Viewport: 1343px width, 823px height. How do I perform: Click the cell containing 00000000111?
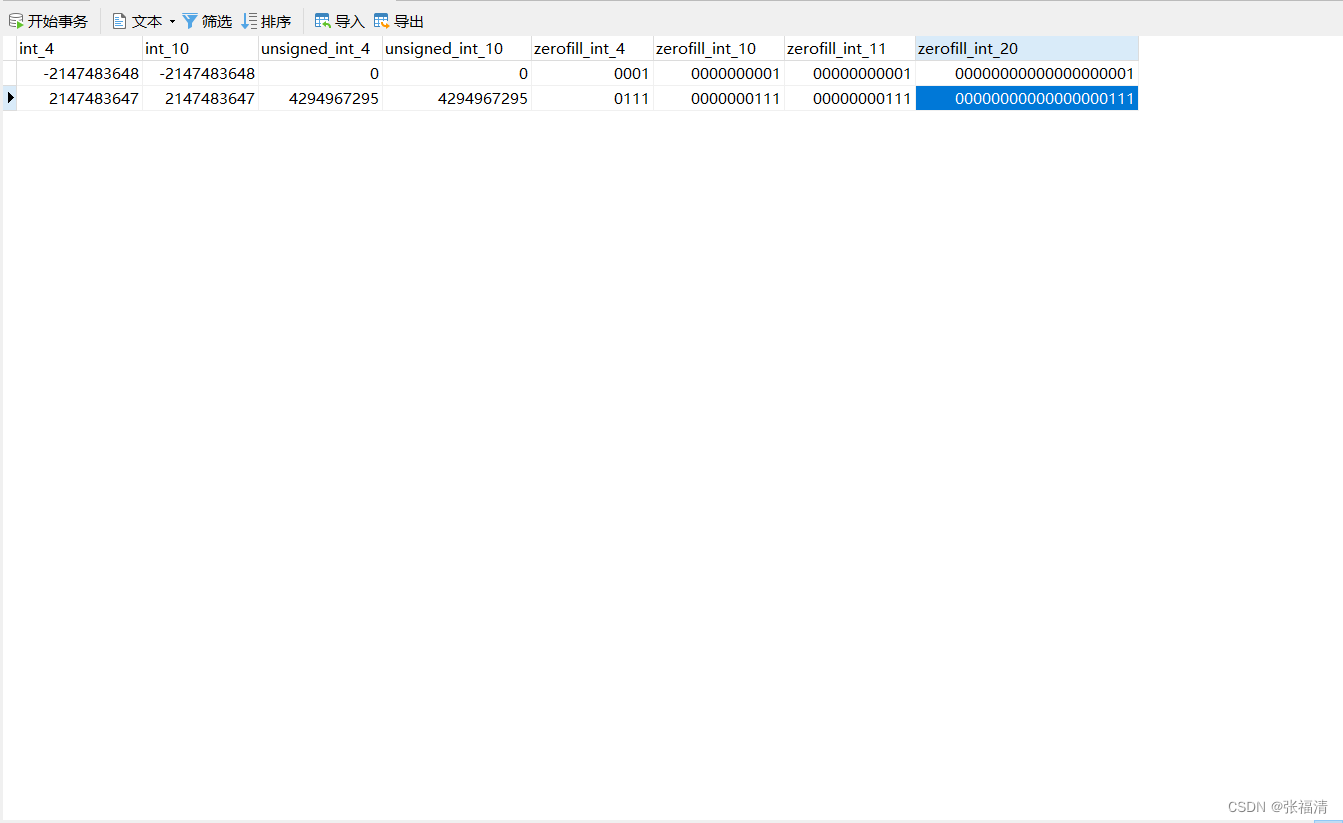(850, 98)
